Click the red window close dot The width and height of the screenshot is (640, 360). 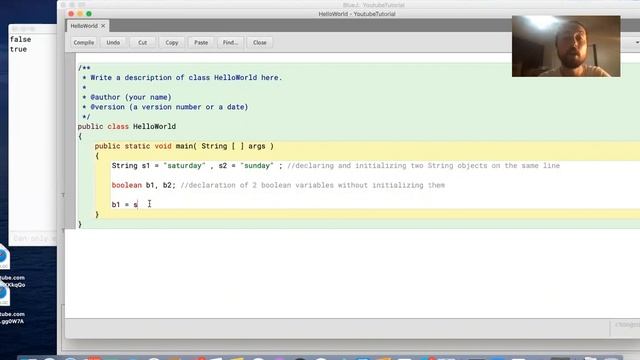point(71,14)
